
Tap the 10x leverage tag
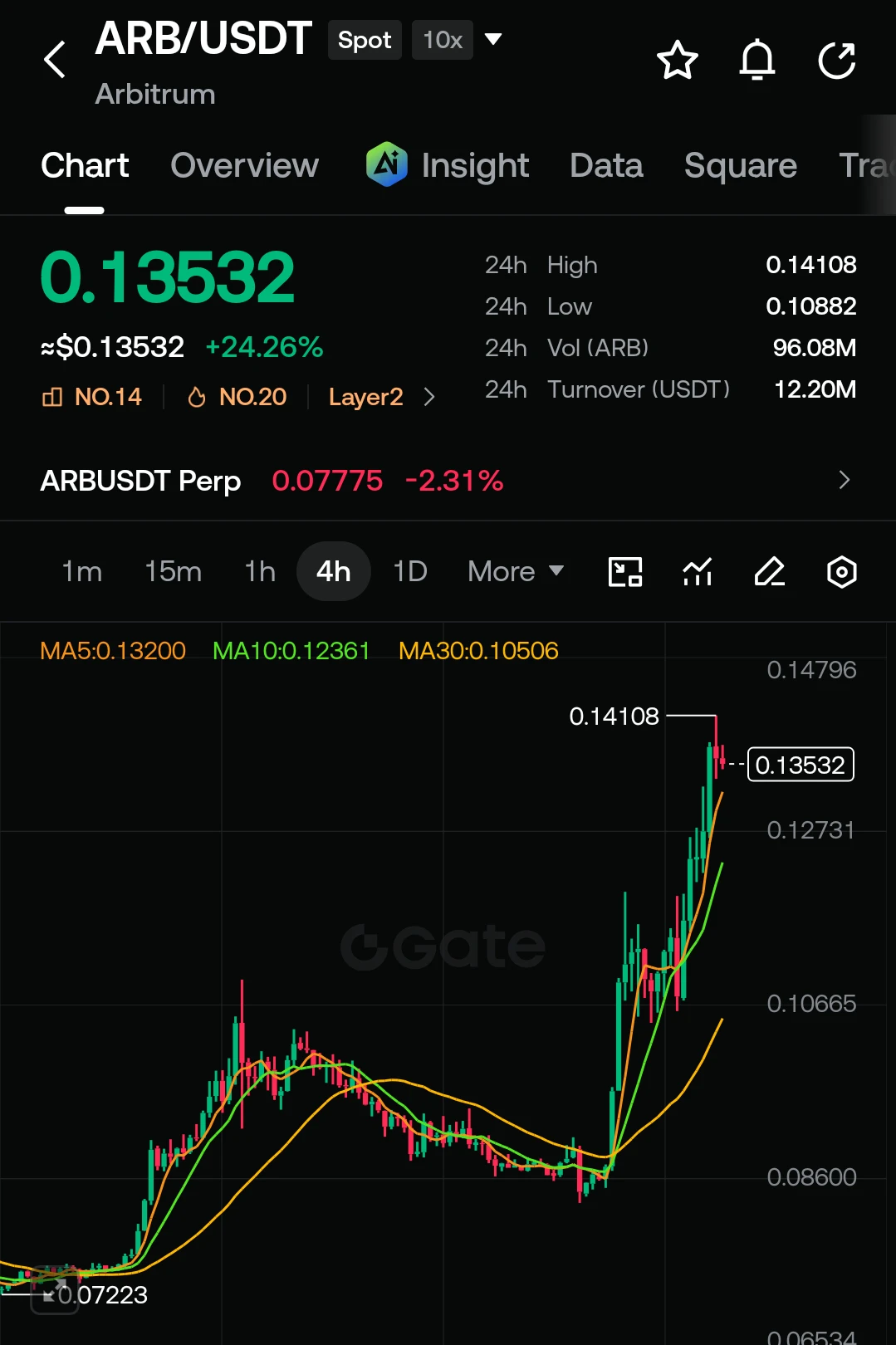(443, 40)
